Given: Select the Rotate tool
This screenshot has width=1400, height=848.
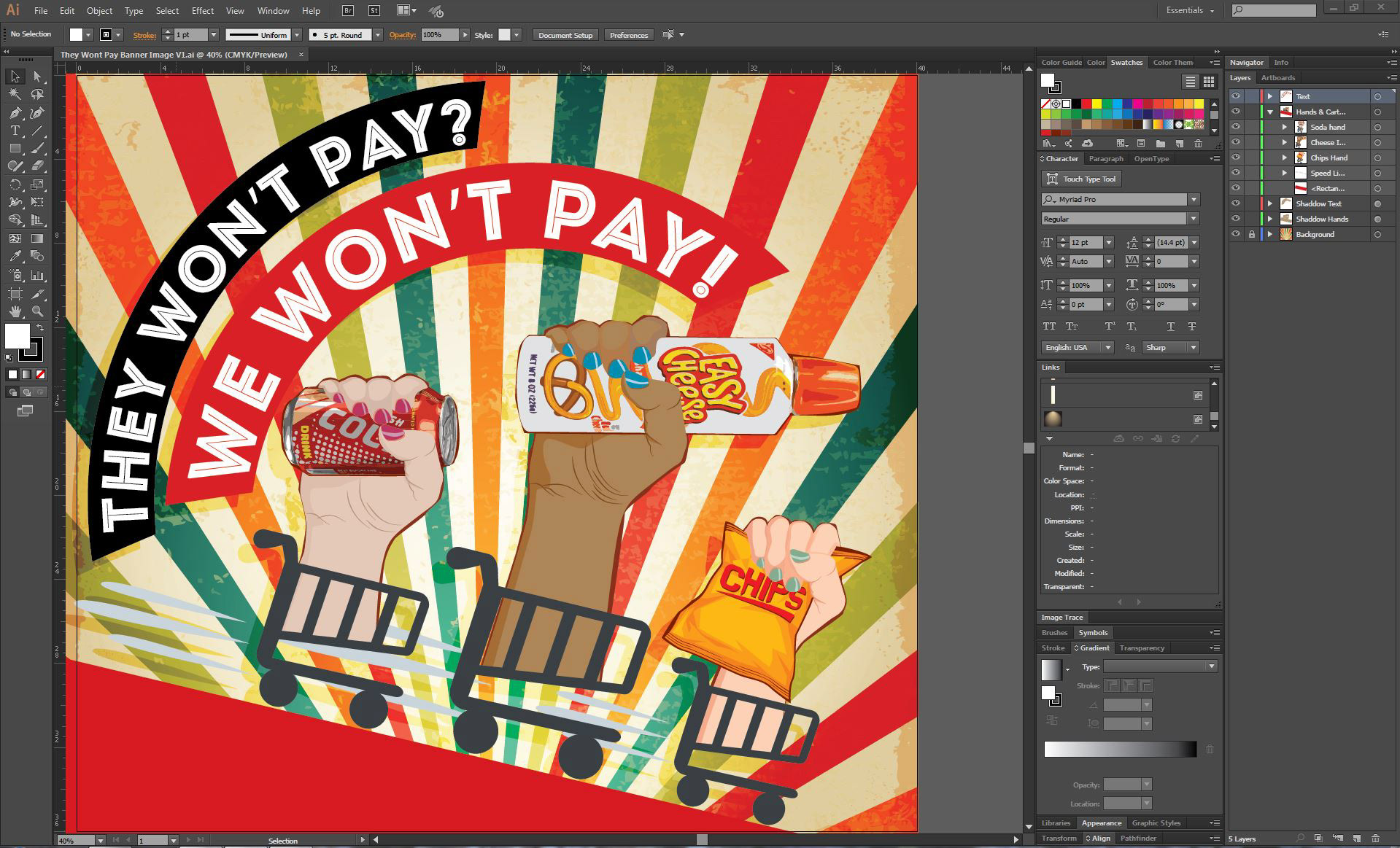Looking at the screenshot, I should [15, 184].
